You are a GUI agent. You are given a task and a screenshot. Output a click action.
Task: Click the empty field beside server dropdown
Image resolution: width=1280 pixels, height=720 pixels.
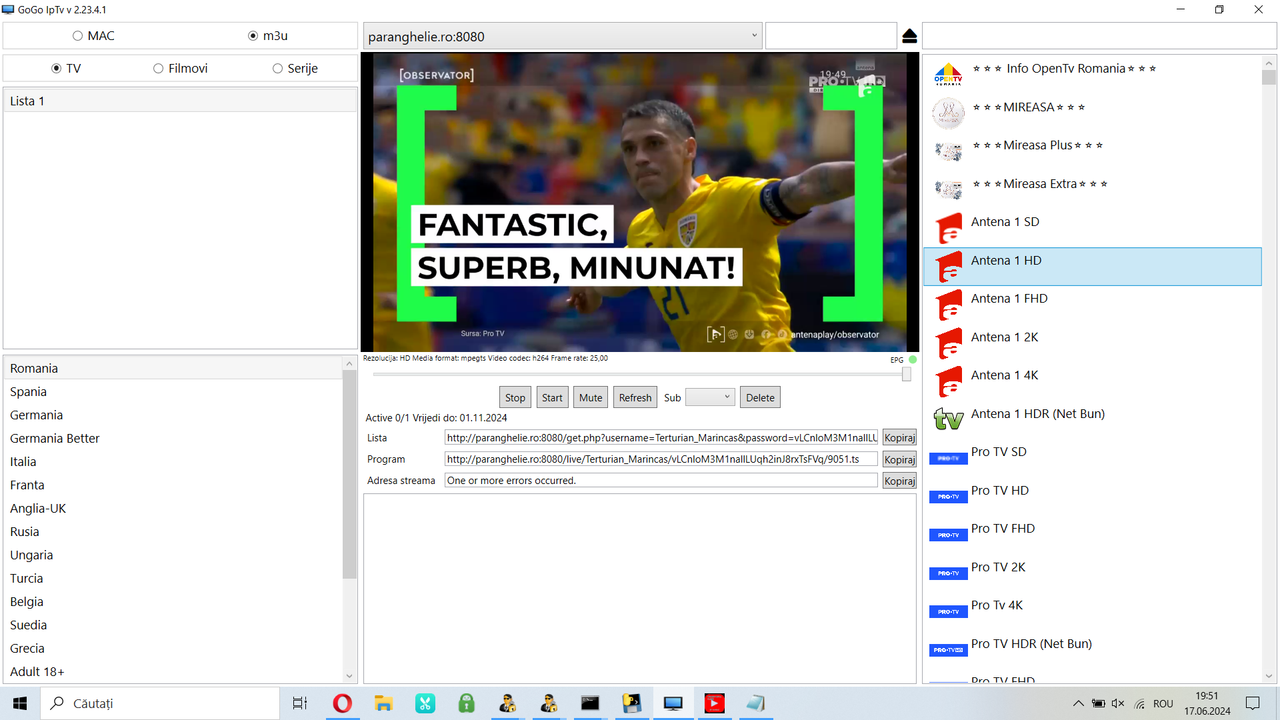click(831, 36)
